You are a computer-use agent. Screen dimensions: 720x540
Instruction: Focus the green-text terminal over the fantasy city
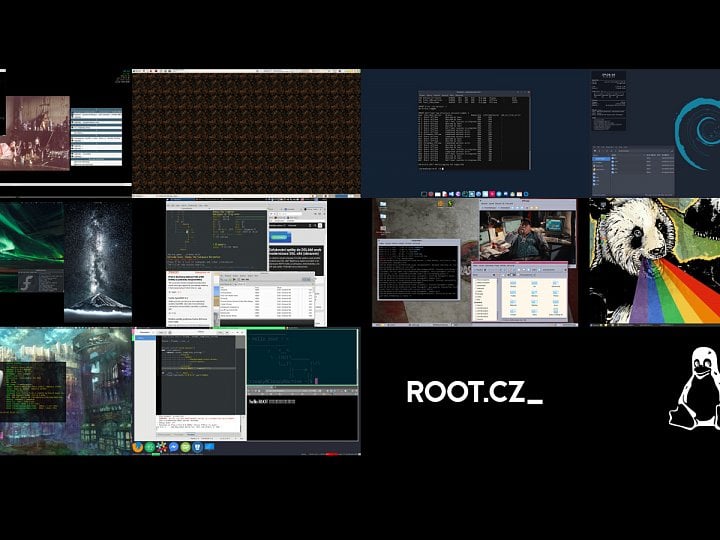point(33,391)
